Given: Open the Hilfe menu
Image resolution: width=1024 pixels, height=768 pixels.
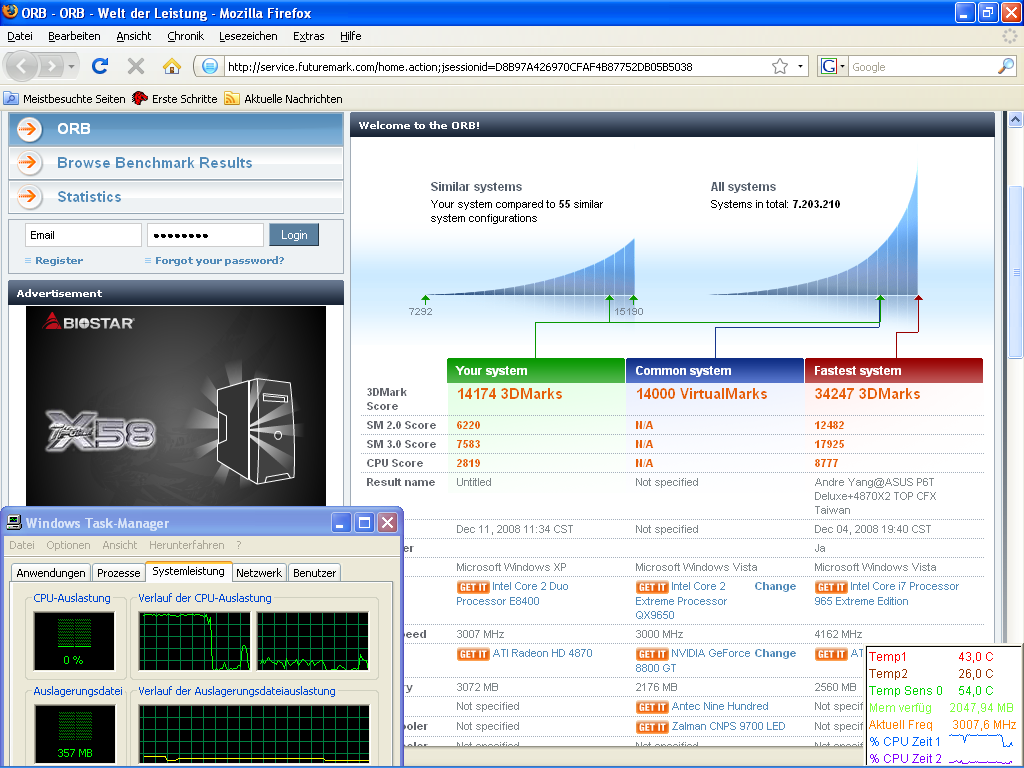Looking at the screenshot, I should (351, 36).
